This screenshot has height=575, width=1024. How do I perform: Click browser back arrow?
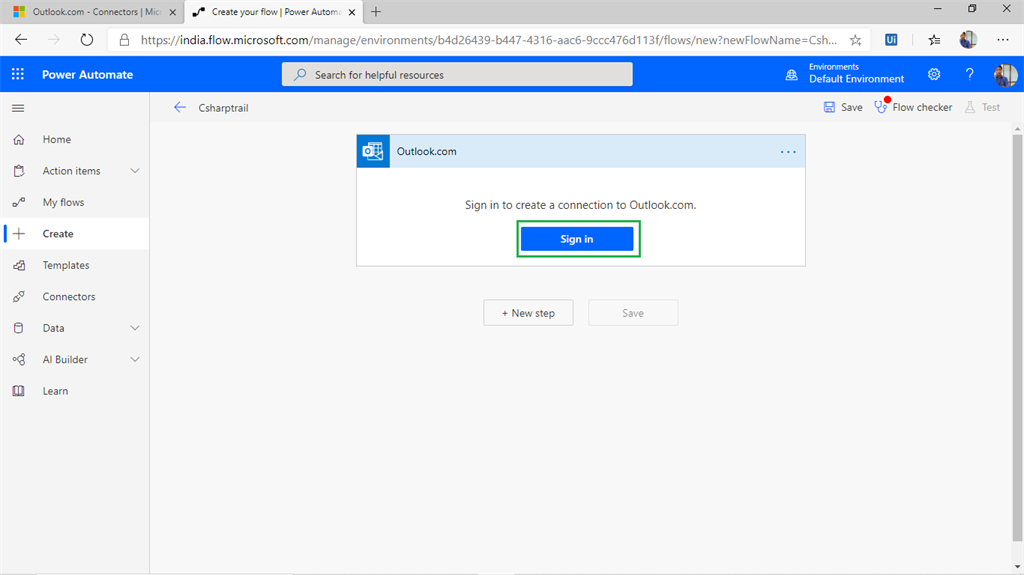point(21,39)
